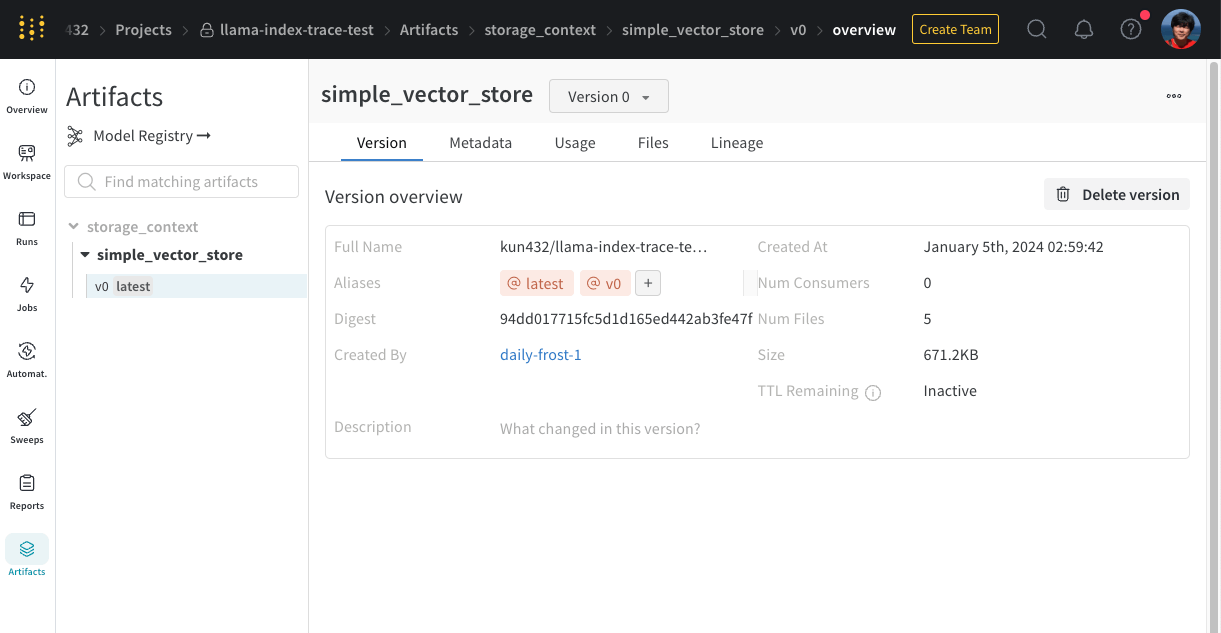The width and height of the screenshot is (1221, 633).
Task: Click the simple_vector_store breadcrumb
Action: coord(693,30)
